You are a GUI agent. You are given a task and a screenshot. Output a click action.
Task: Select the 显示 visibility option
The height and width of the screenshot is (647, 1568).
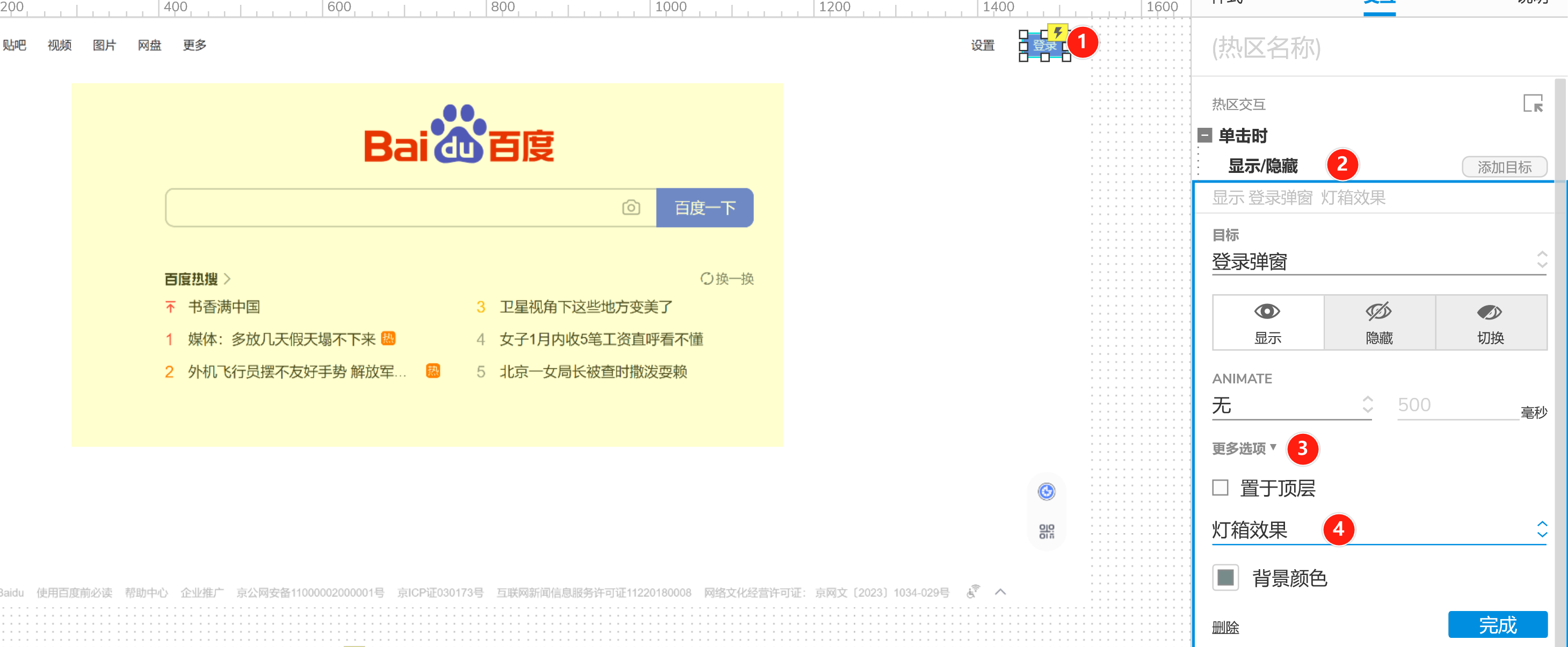tap(1267, 323)
